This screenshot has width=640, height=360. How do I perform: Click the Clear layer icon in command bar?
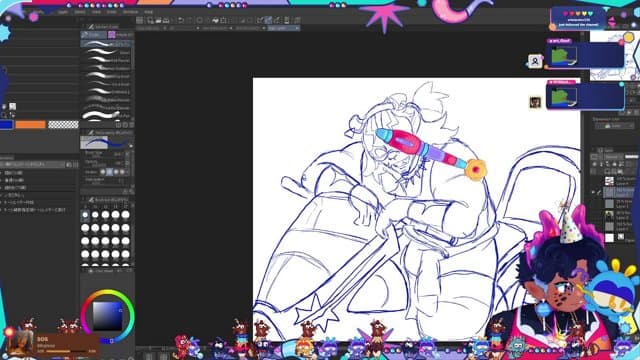[x=200, y=20]
